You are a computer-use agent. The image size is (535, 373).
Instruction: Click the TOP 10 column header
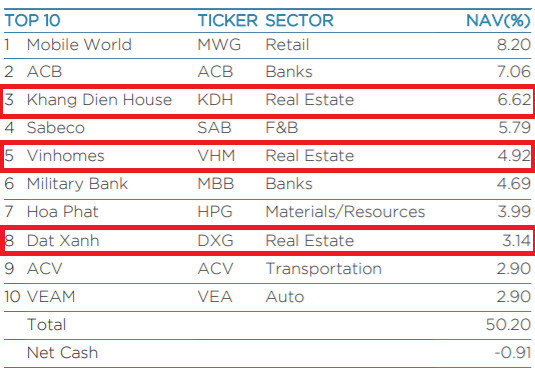(x=32, y=20)
